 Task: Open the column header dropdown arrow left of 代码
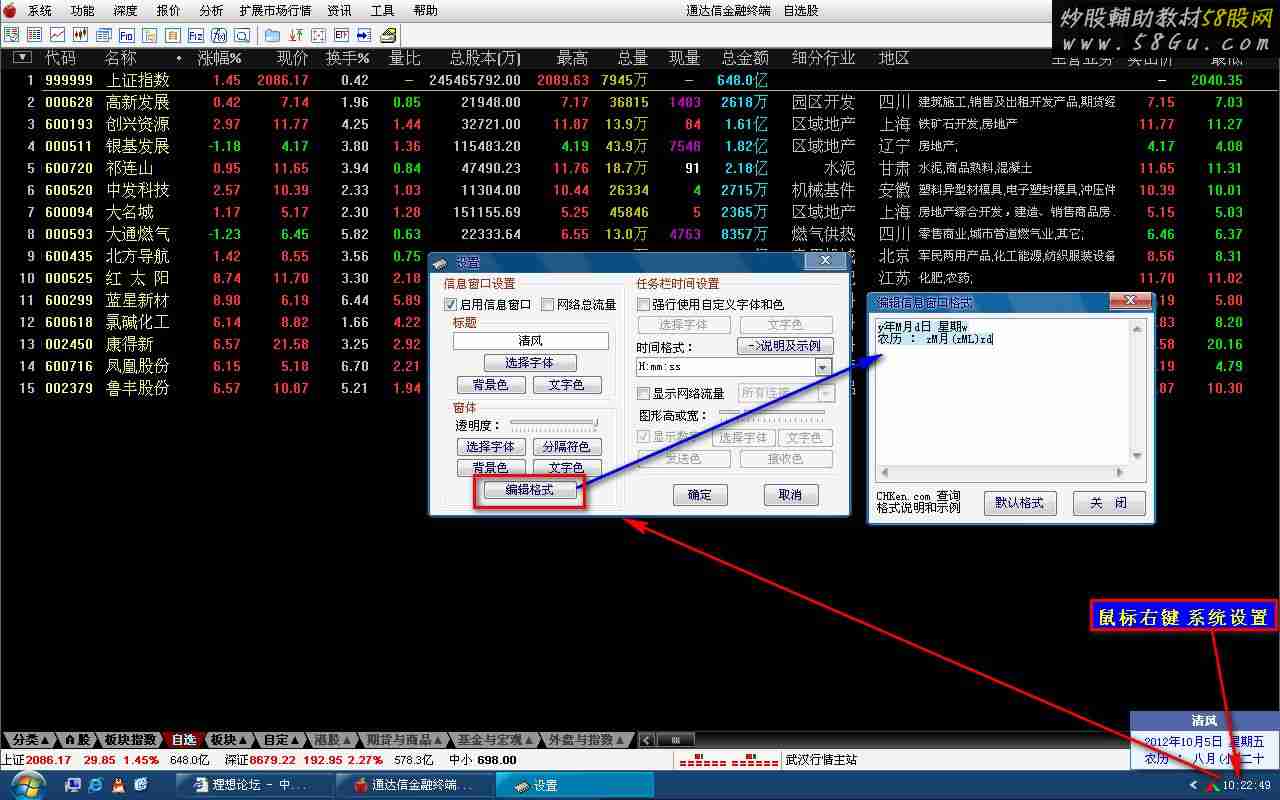[22, 58]
